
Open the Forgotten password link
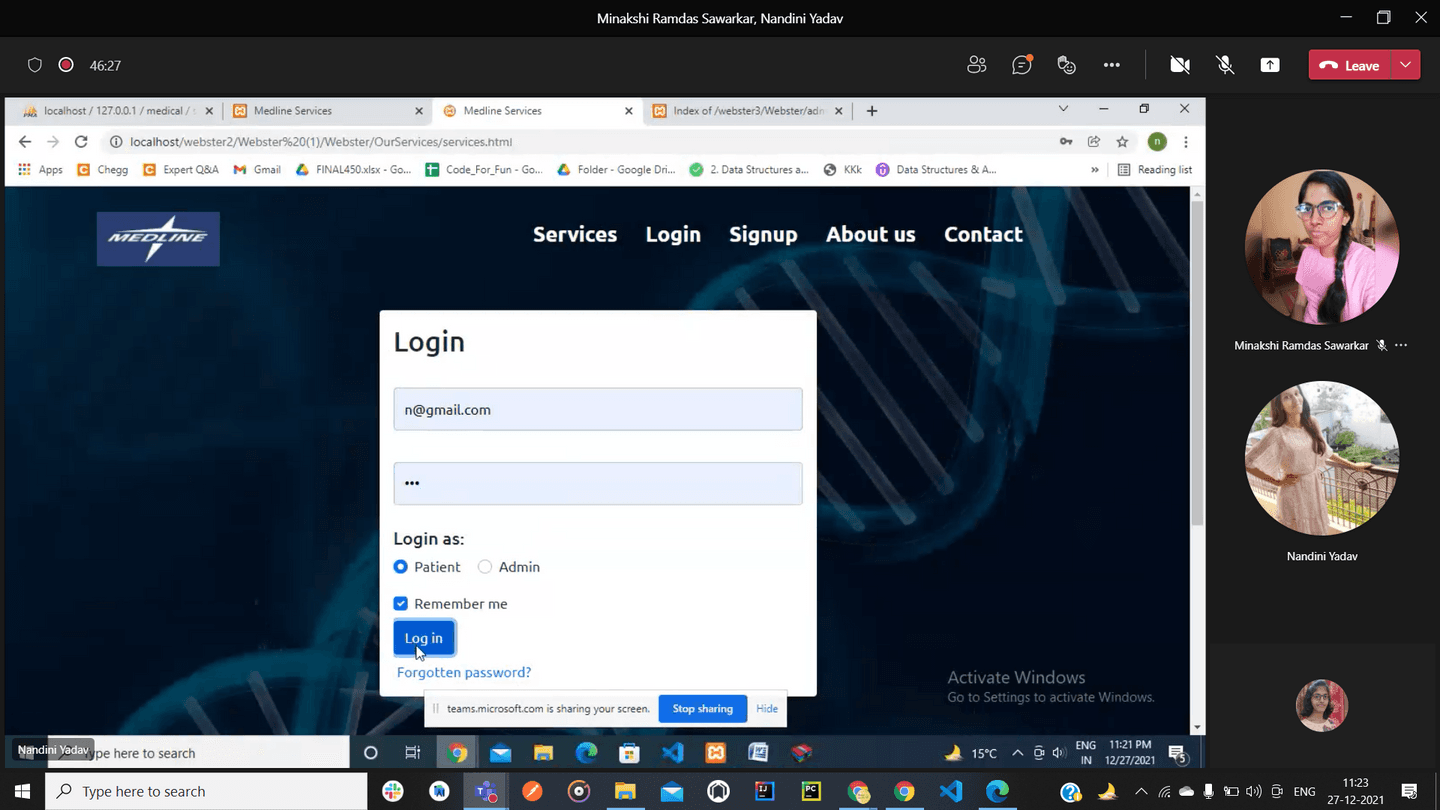464,672
